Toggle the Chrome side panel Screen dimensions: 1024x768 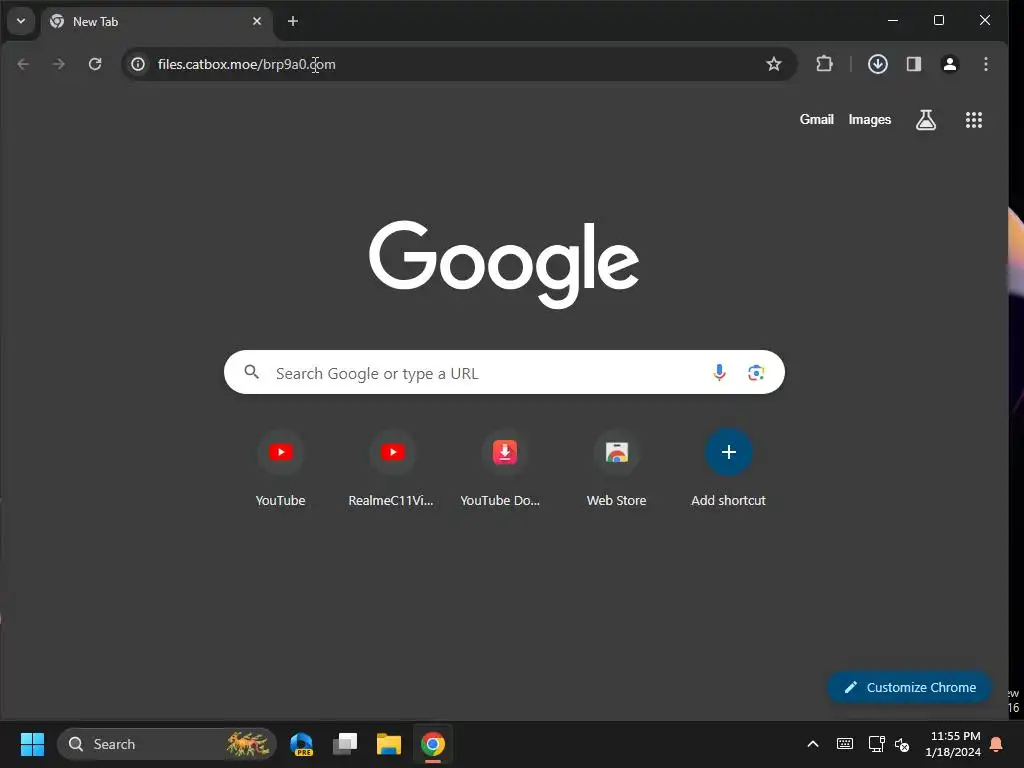[914, 64]
